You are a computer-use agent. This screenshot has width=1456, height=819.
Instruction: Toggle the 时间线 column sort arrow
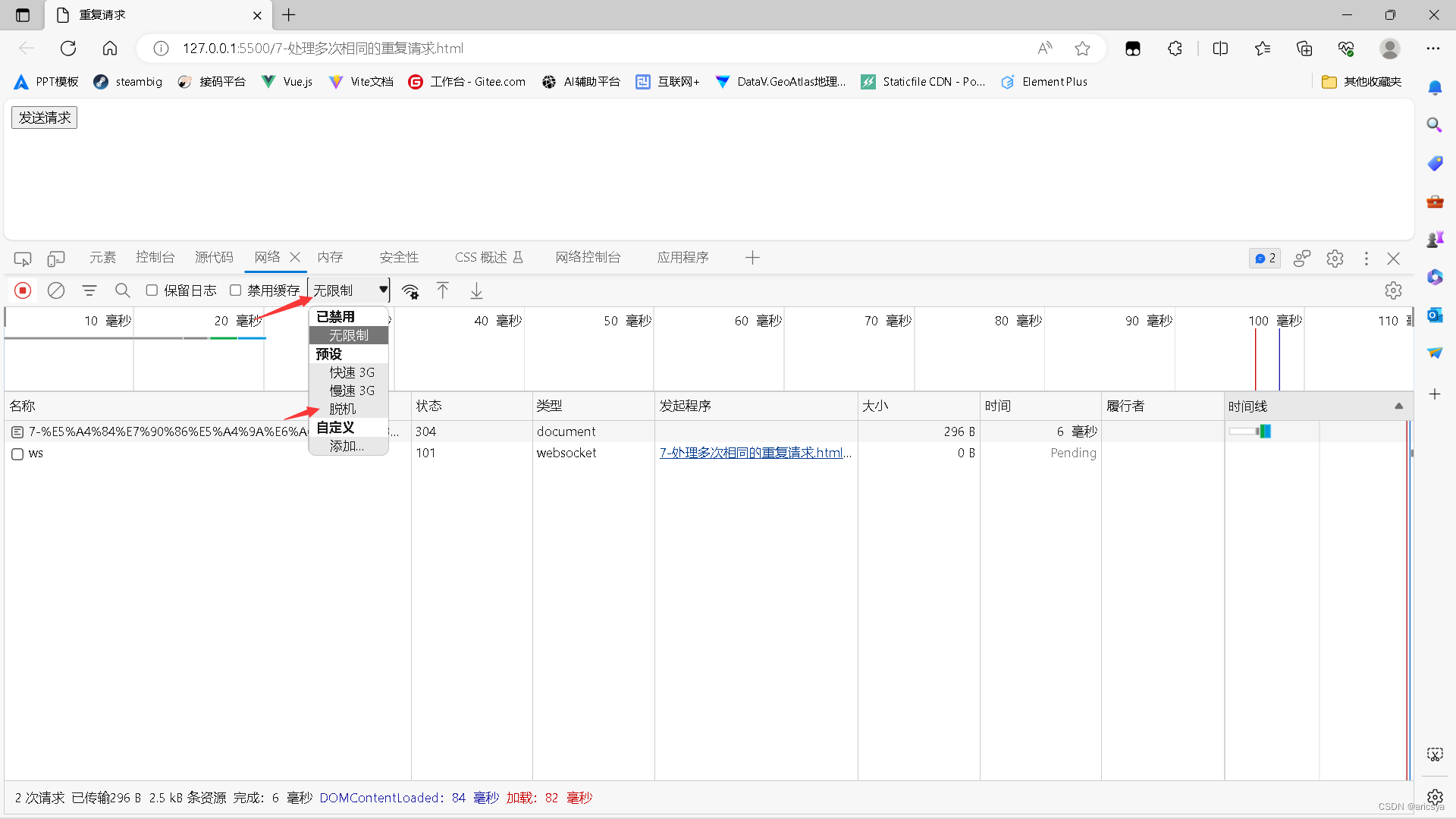tap(1399, 406)
